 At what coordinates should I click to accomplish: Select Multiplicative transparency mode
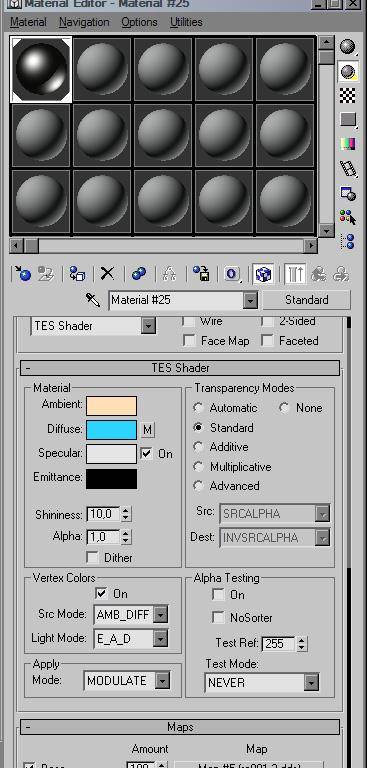pyautogui.click(x=198, y=467)
